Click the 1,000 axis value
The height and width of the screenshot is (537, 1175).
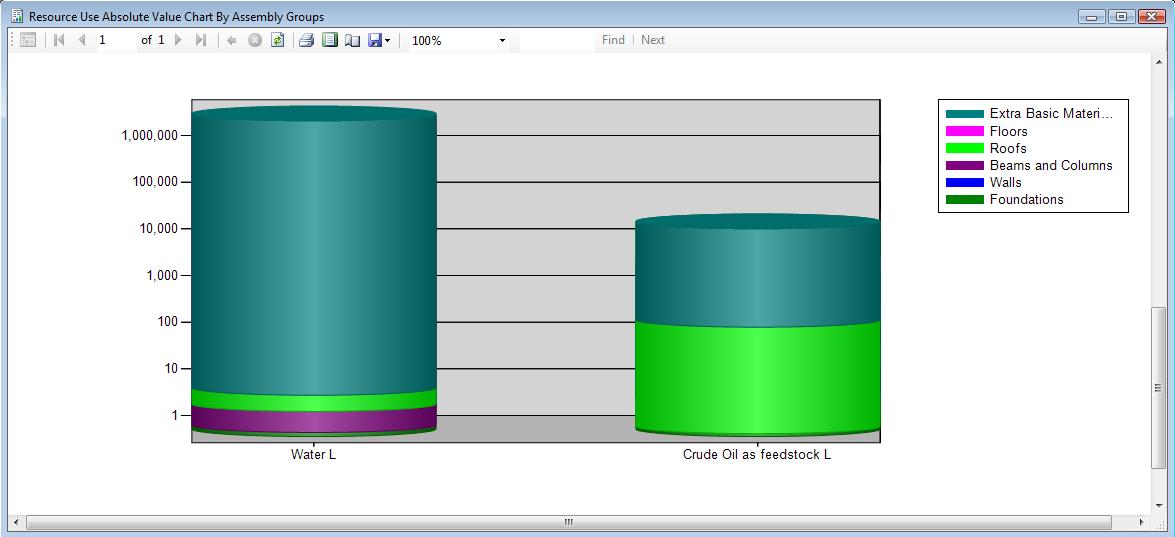161,276
